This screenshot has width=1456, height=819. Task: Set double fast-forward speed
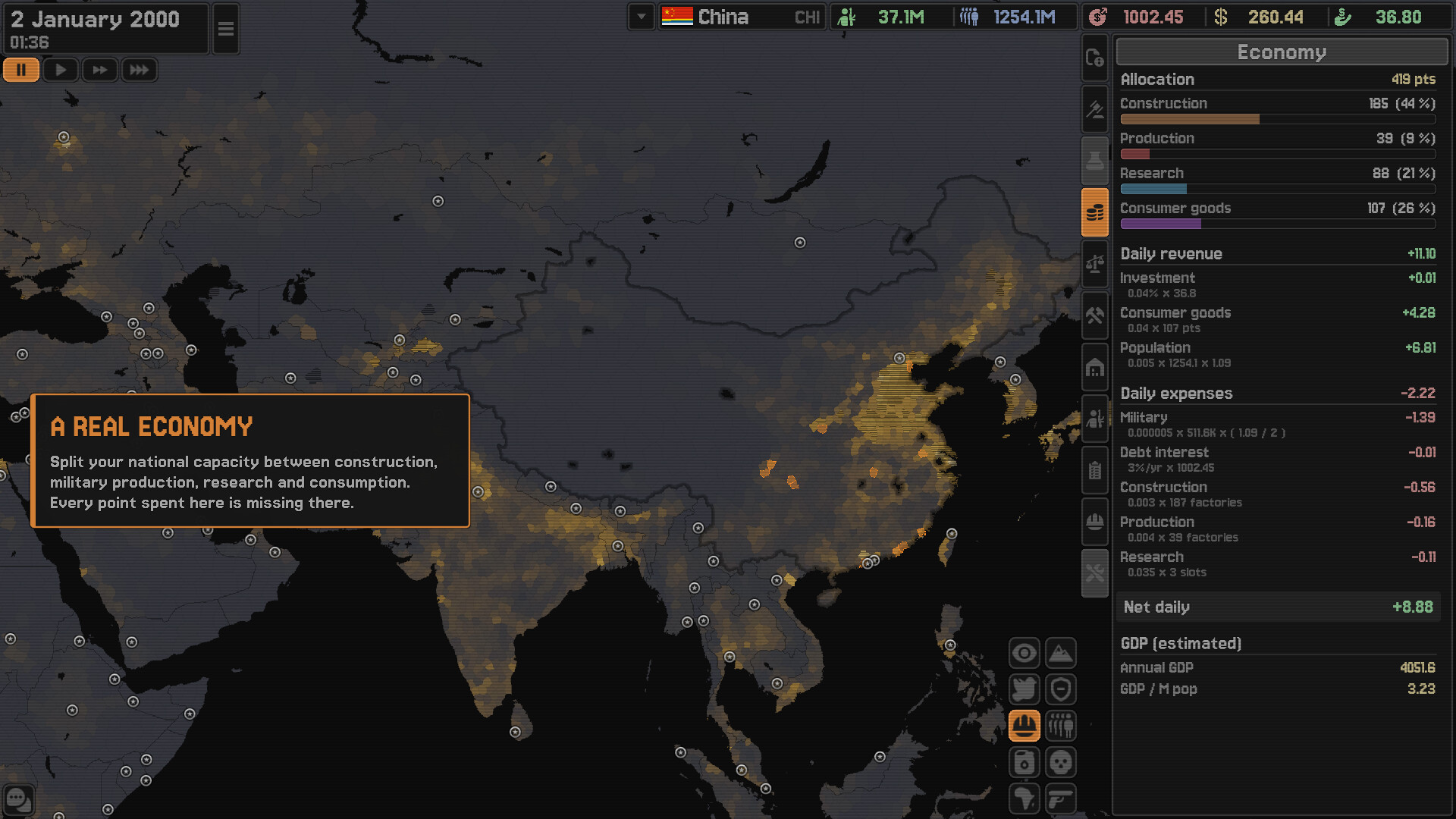point(100,70)
